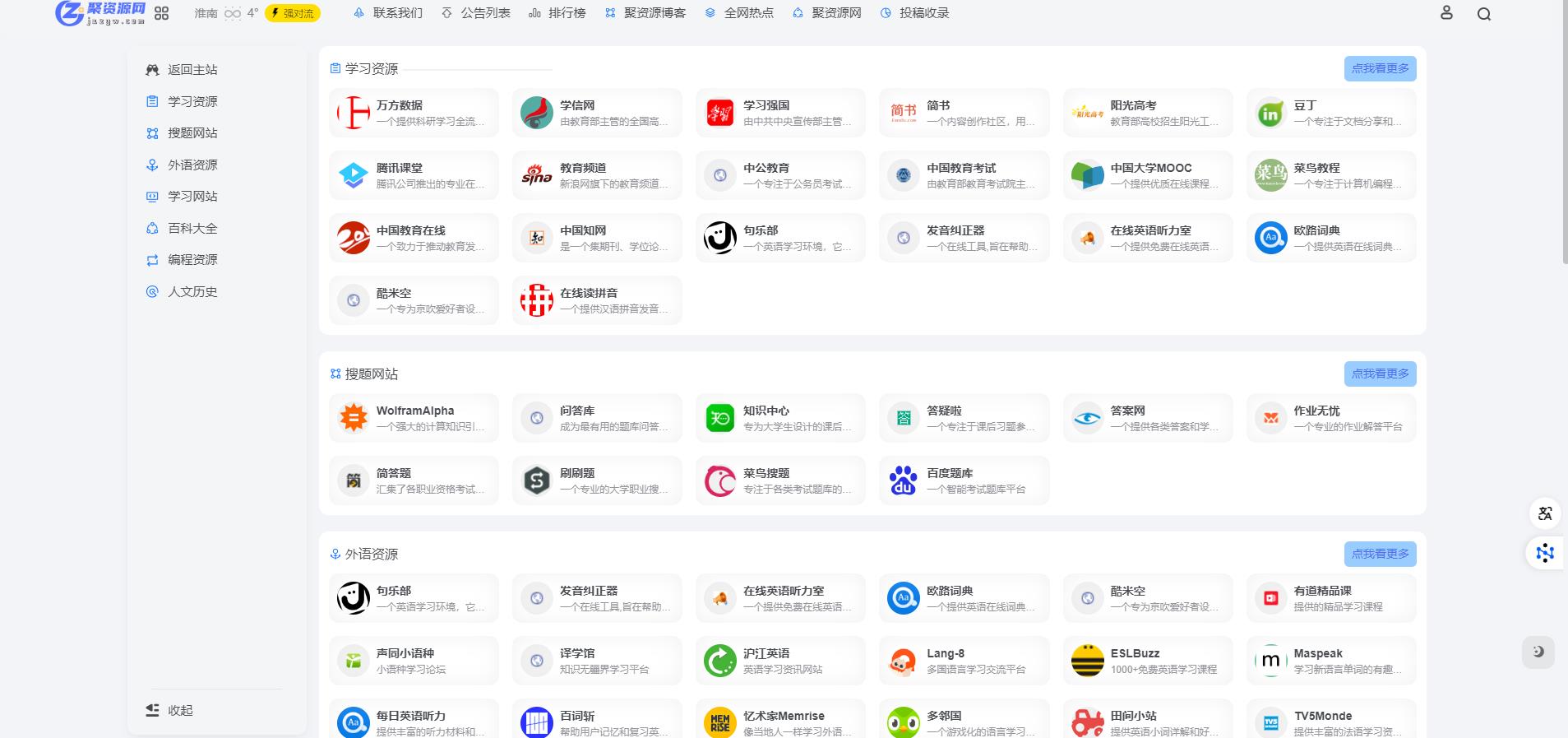
Task: Open the 中国知网 card
Action: 597,238
